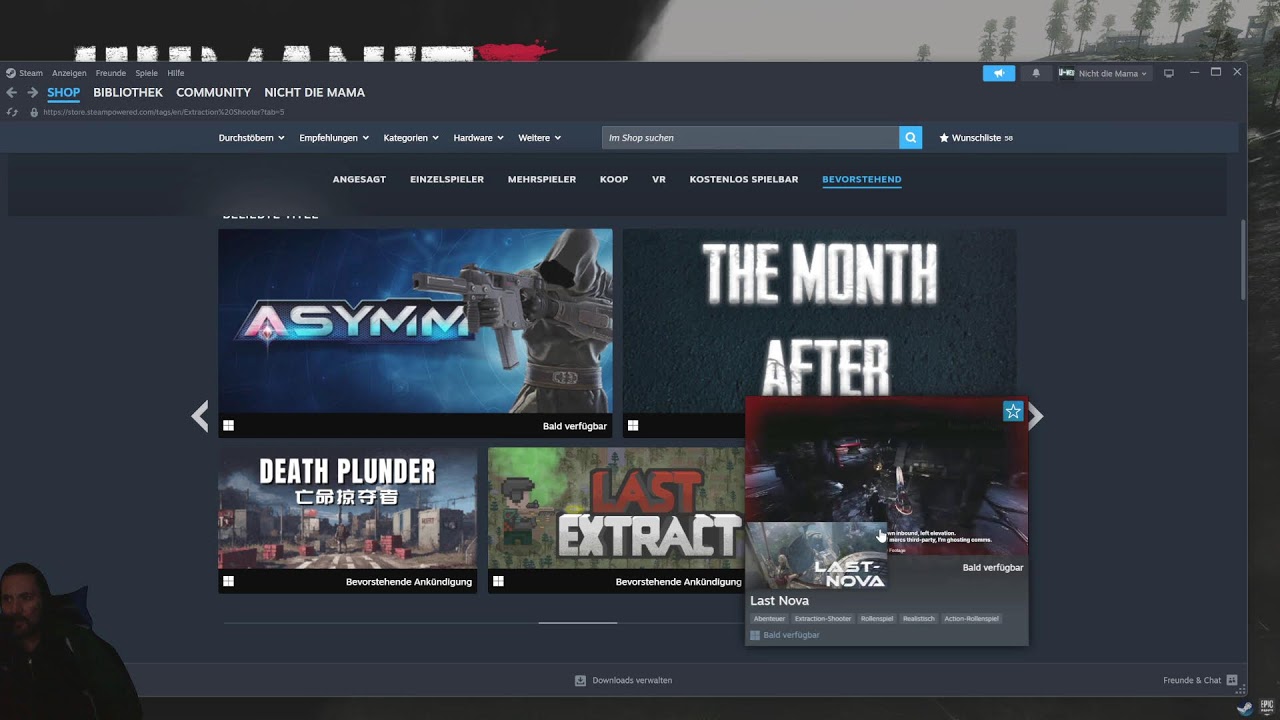This screenshot has width=1280, height=720.
Task: Click the carousel page indicator bar
Action: 578,623
